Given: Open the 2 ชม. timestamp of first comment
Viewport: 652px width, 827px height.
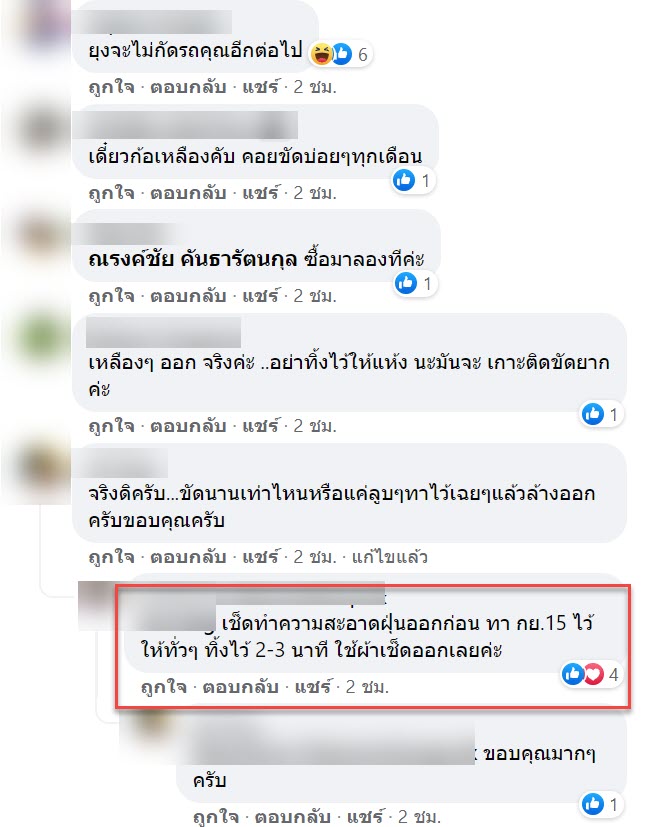Looking at the screenshot, I should click(x=315, y=86).
